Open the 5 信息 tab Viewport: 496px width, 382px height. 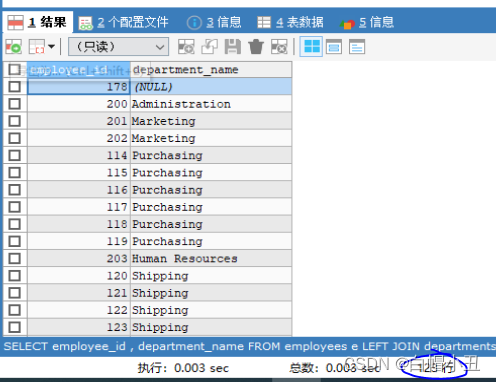367,23
